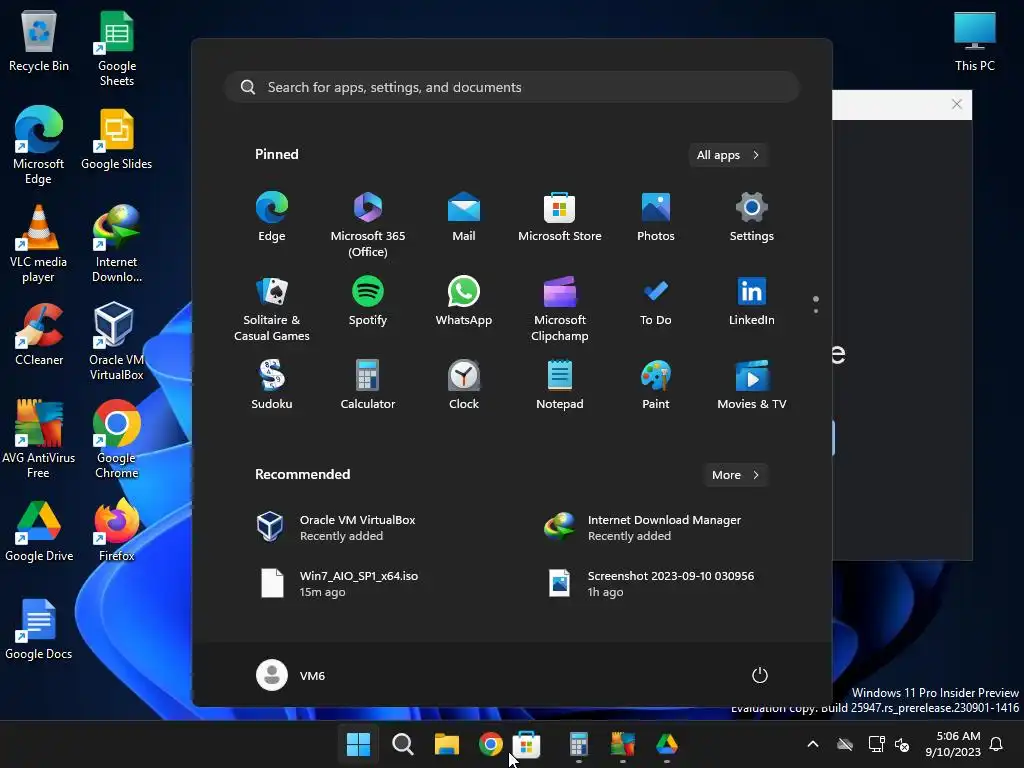
Task: Select CCleaner desktop shortcut
Action: pyautogui.click(x=39, y=334)
